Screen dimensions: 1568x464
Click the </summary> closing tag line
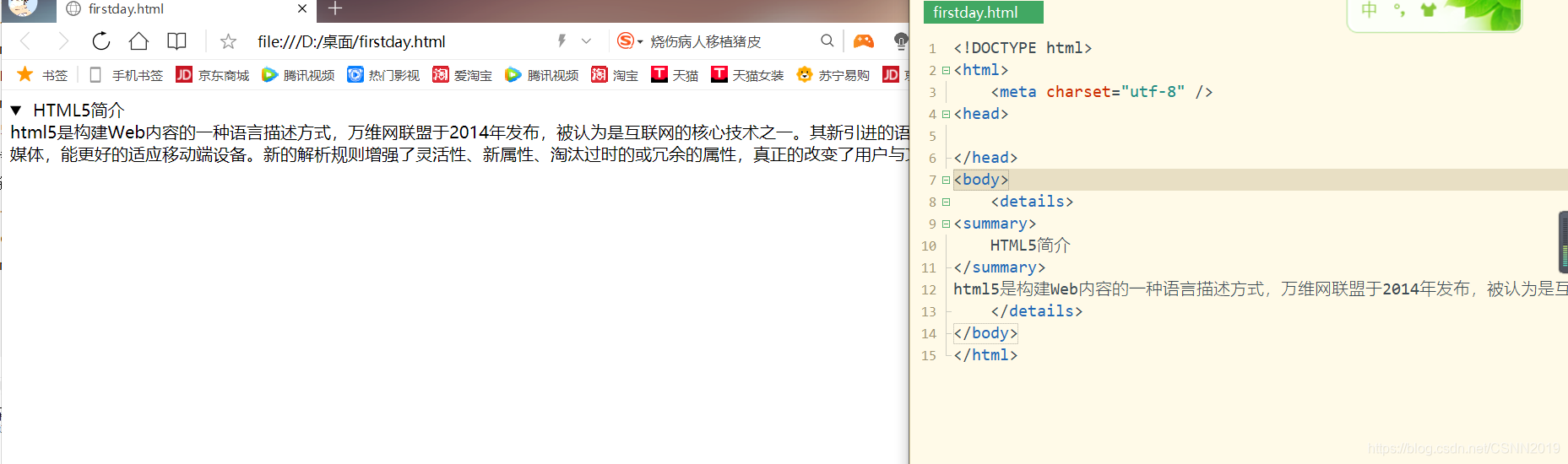(x=1000, y=267)
